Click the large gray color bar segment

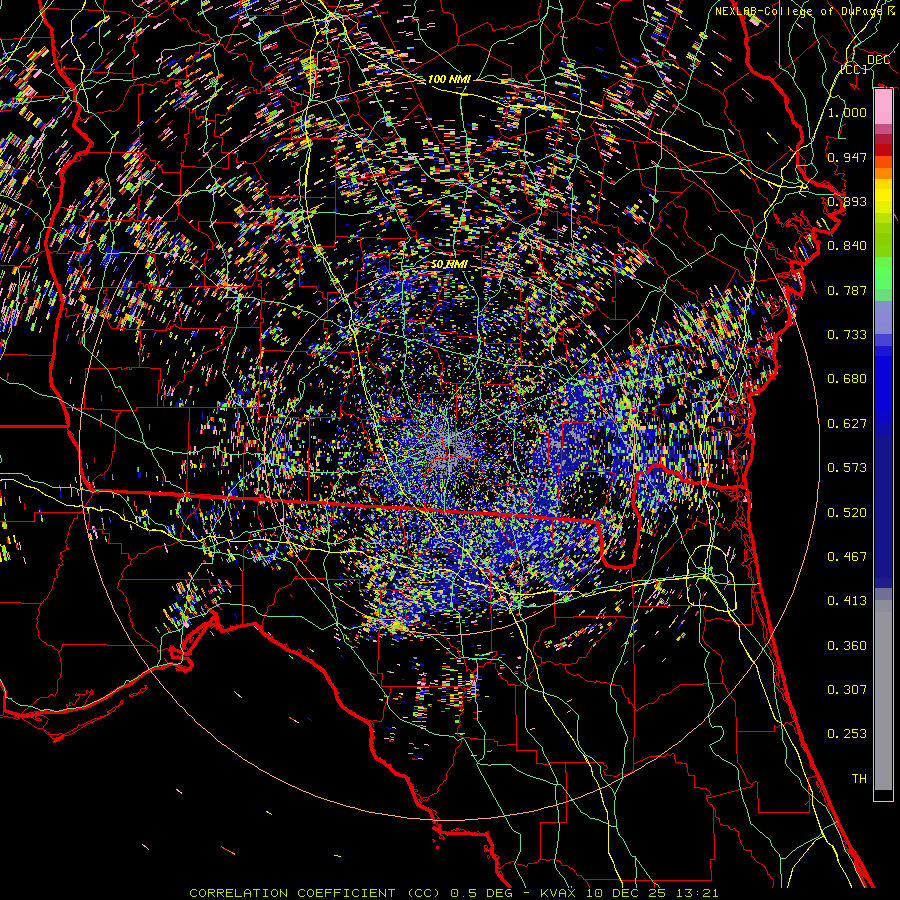click(x=883, y=695)
